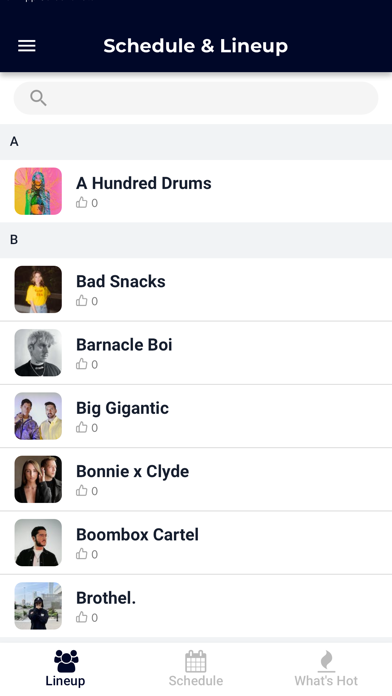Image resolution: width=392 pixels, height=696 pixels.
Task: Like A Hundred Drums with thumbs-up
Action: coord(82,203)
